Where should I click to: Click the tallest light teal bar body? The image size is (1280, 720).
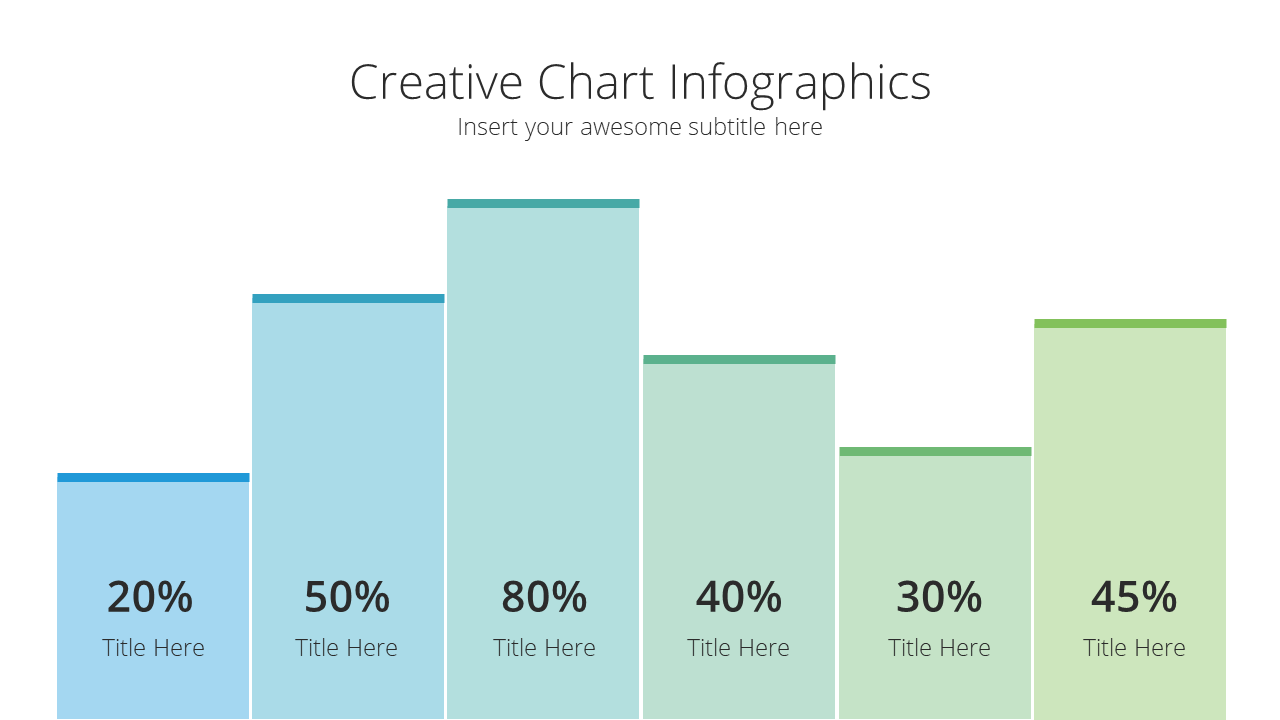543,463
